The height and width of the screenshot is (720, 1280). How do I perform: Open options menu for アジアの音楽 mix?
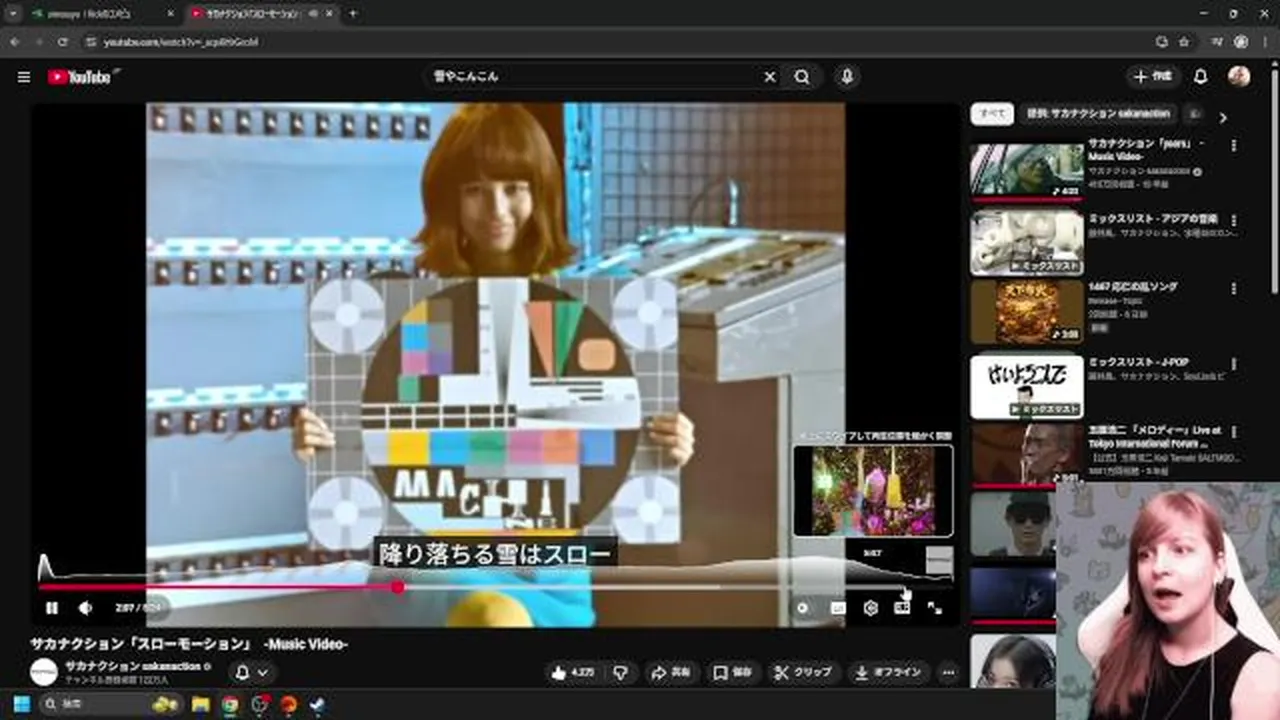point(1233,220)
